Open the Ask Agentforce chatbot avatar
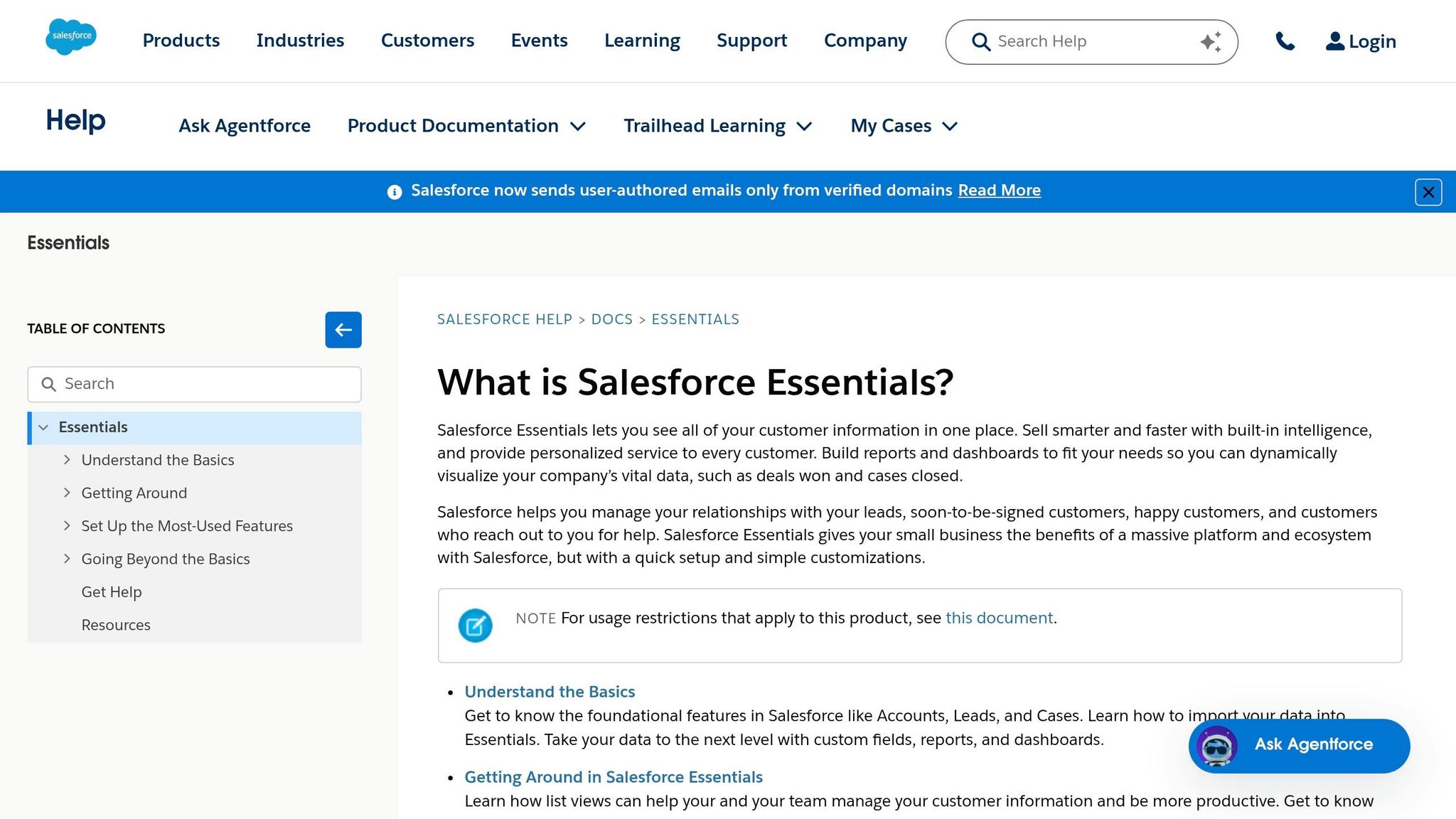Viewport: 1456px width, 819px height. (1216, 746)
